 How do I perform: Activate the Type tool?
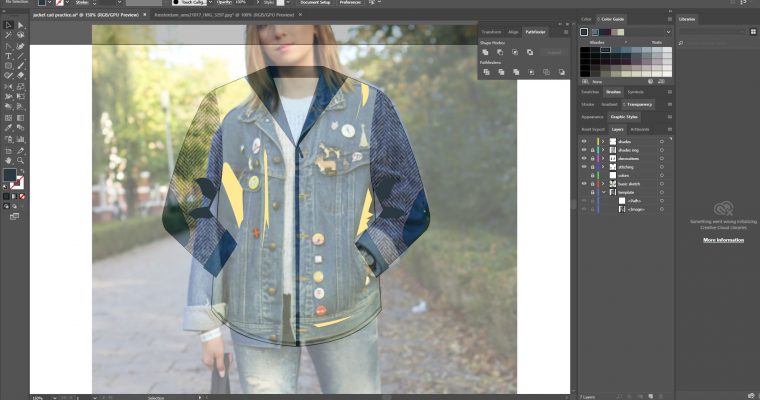[x=8, y=56]
